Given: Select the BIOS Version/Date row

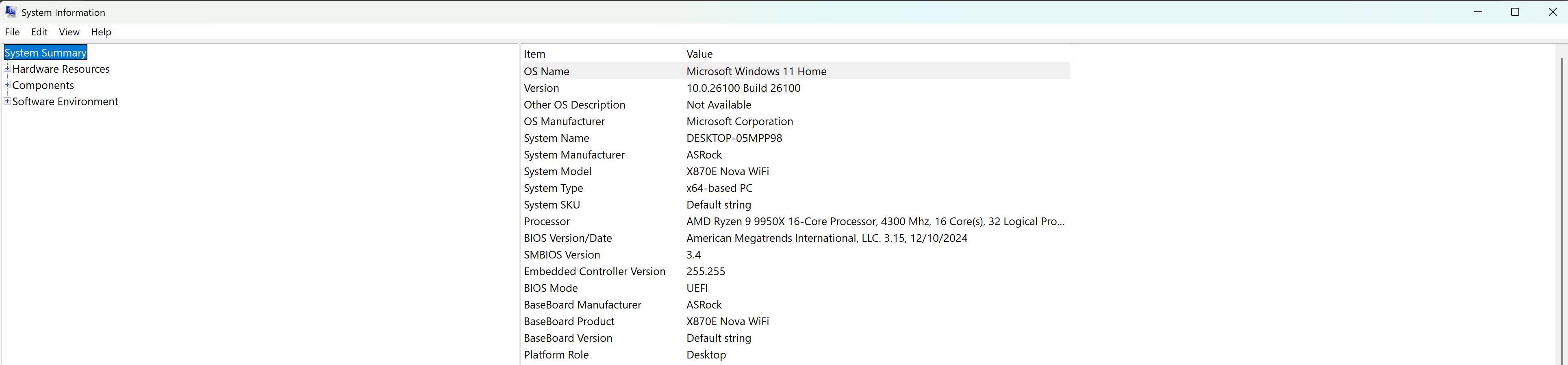Looking at the screenshot, I should click(x=567, y=239).
